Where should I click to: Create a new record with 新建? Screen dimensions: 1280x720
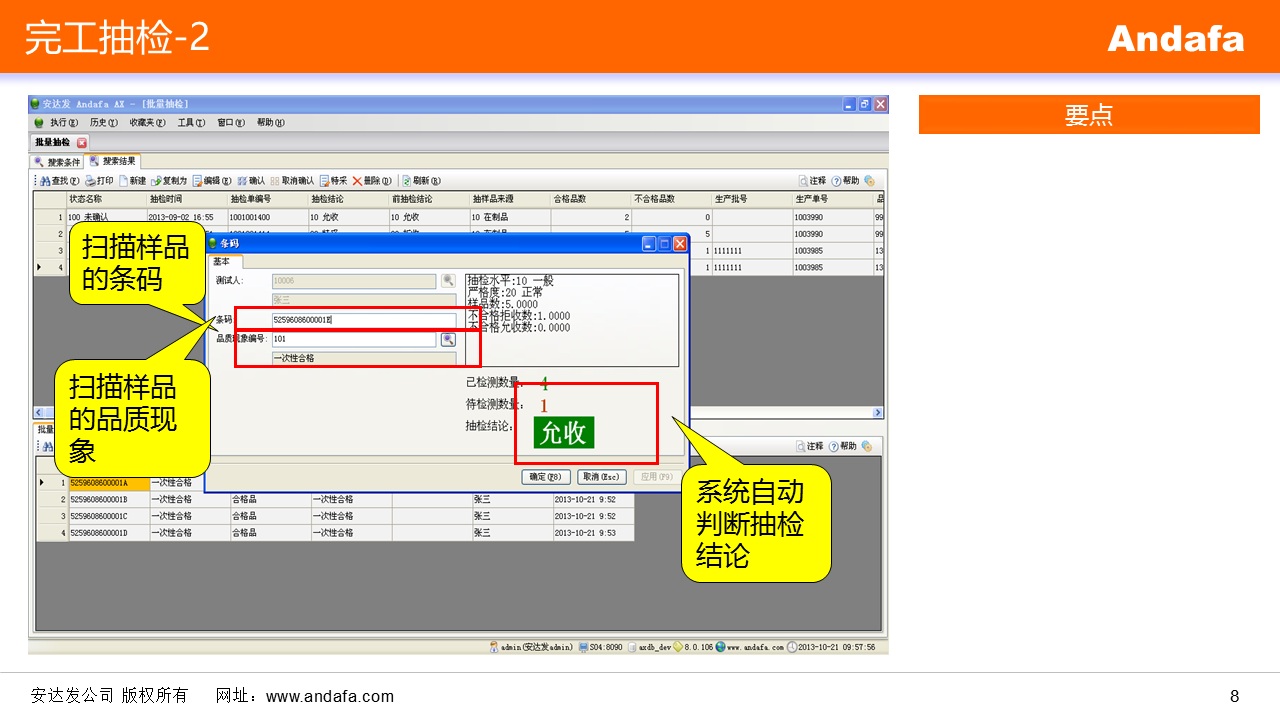pyautogui.click(x=124, y=181)
